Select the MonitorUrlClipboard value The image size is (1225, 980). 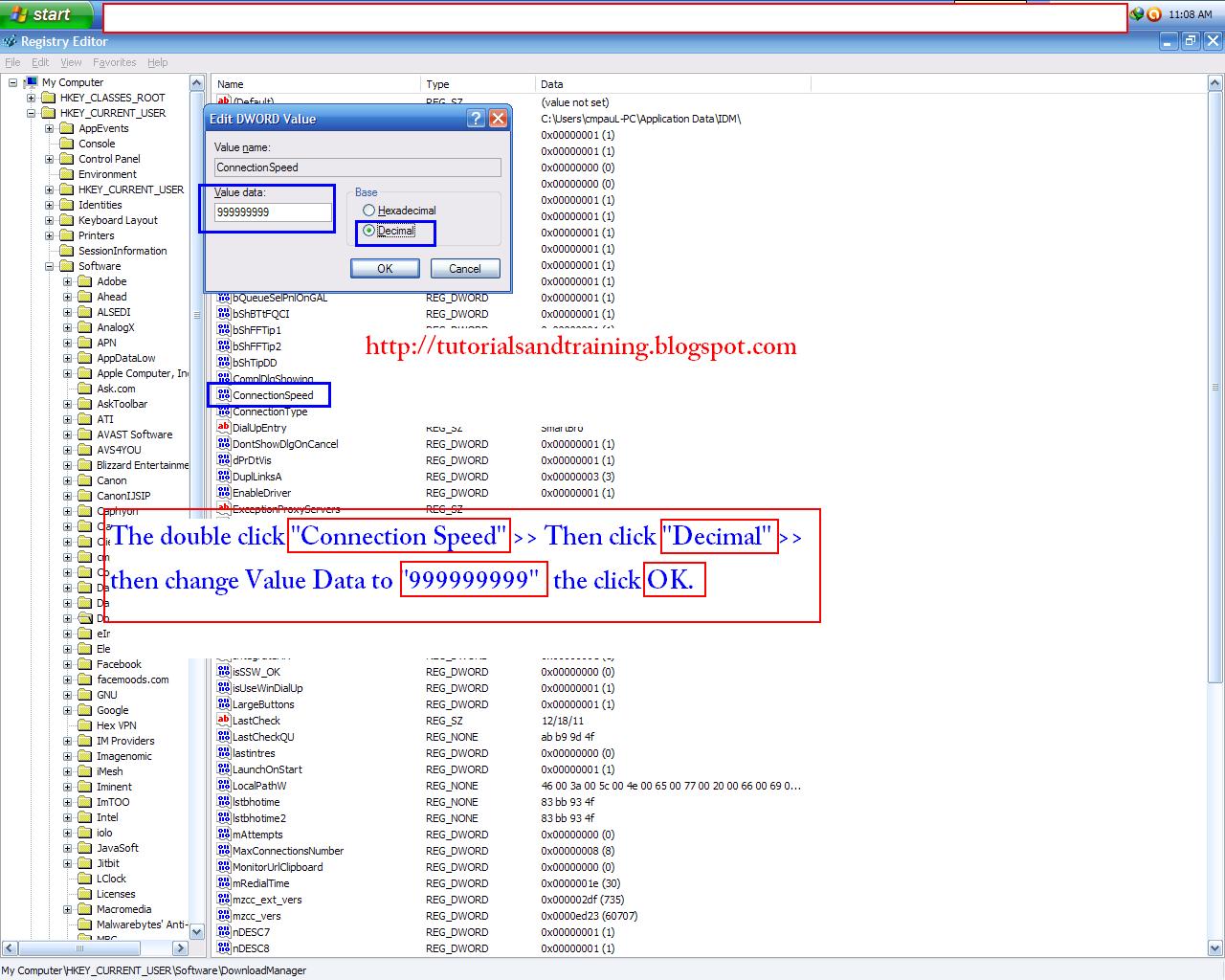[x=278, y=867]
